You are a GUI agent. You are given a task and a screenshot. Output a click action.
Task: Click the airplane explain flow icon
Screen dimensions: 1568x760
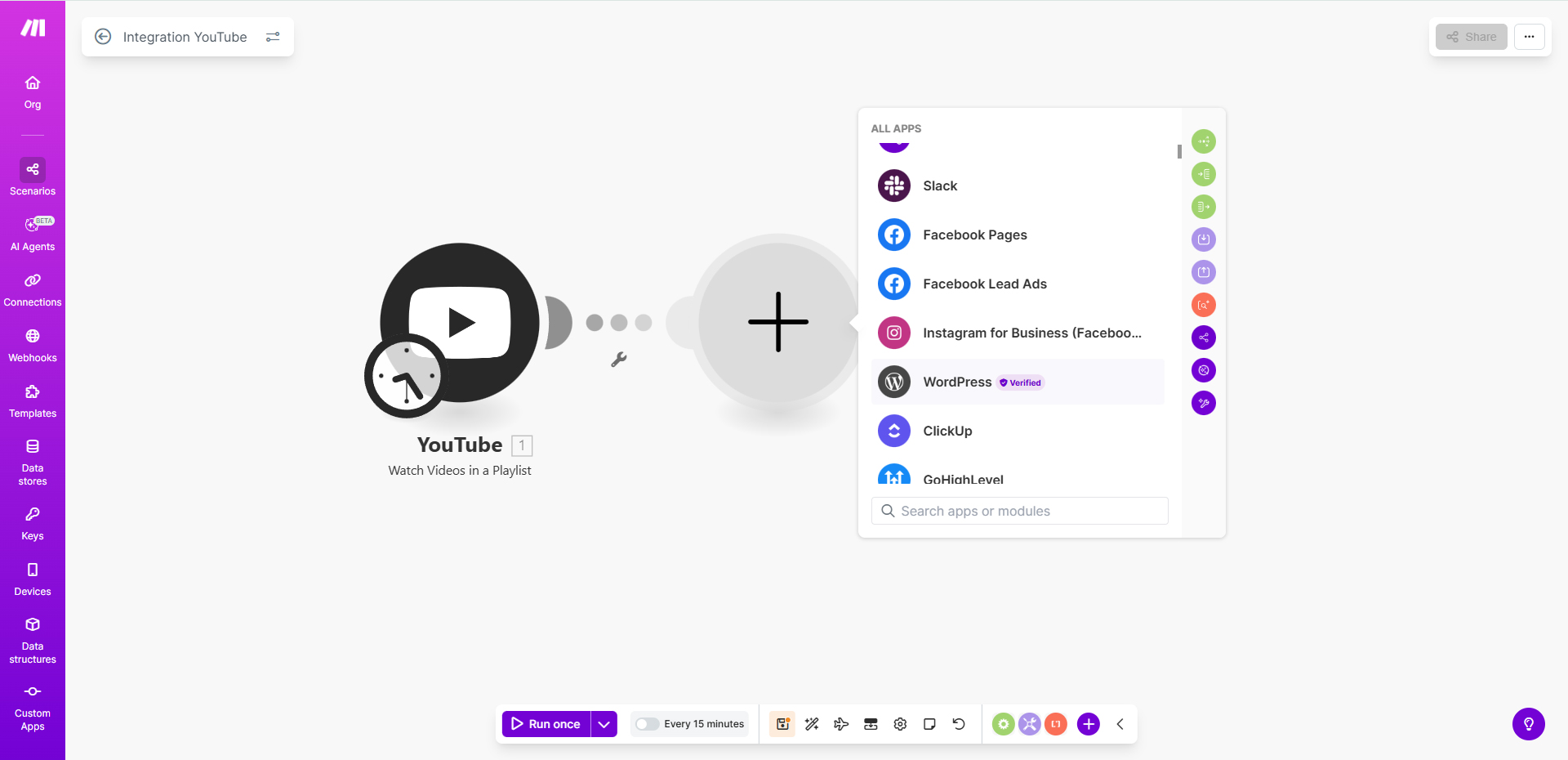841,724
